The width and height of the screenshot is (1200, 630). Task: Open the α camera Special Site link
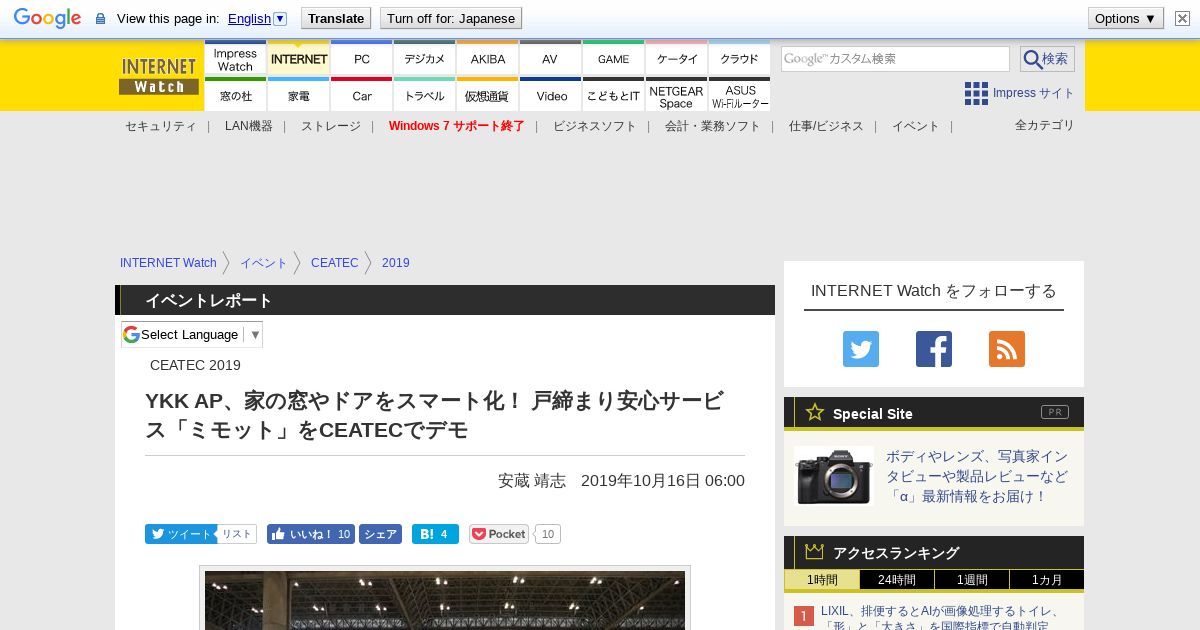pyautogui.click(x=977, y=476)
